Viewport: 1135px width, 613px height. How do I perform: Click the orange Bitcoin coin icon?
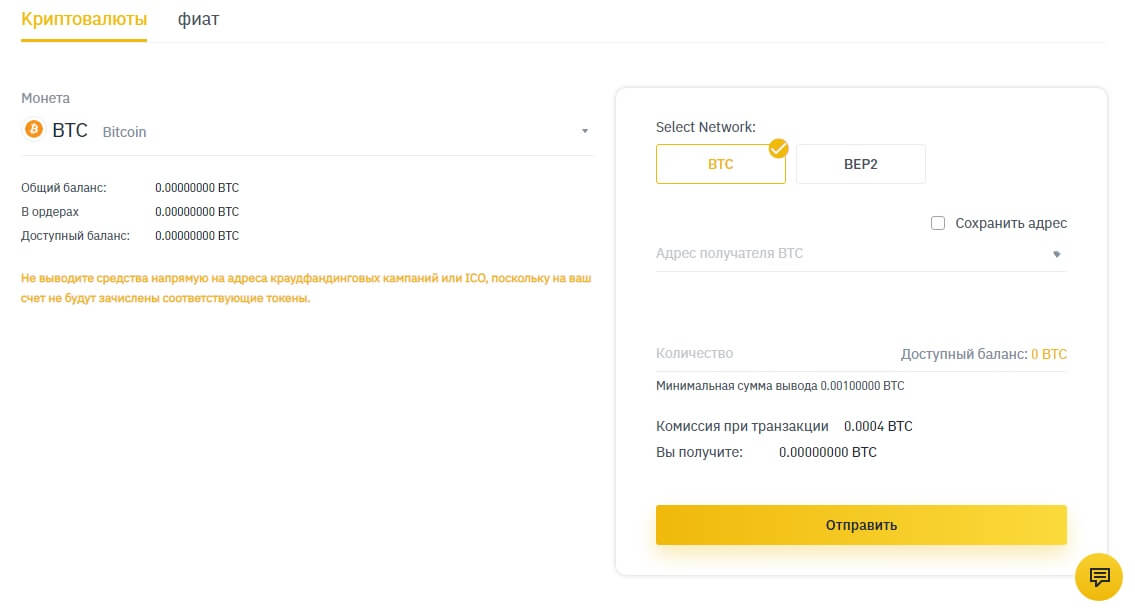point(33,130)
